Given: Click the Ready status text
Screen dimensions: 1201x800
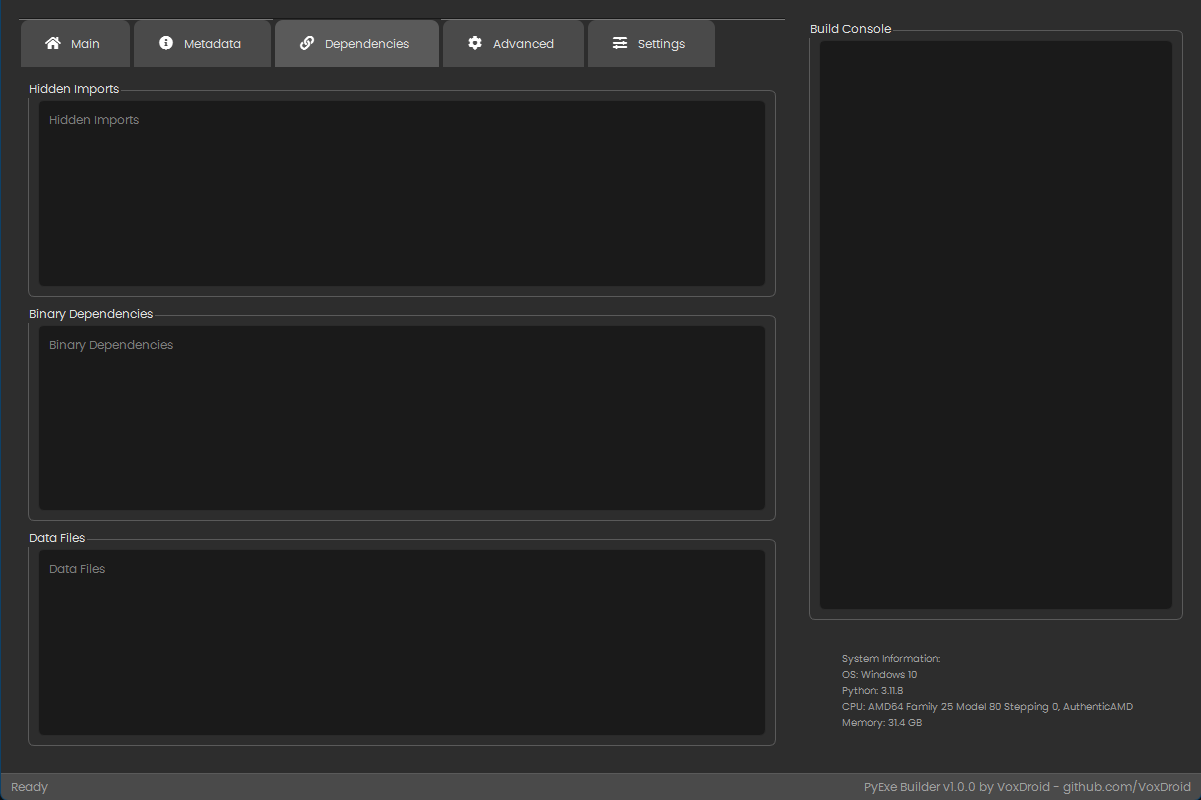Looking at the screenshot, I should (x=29, y=786).
